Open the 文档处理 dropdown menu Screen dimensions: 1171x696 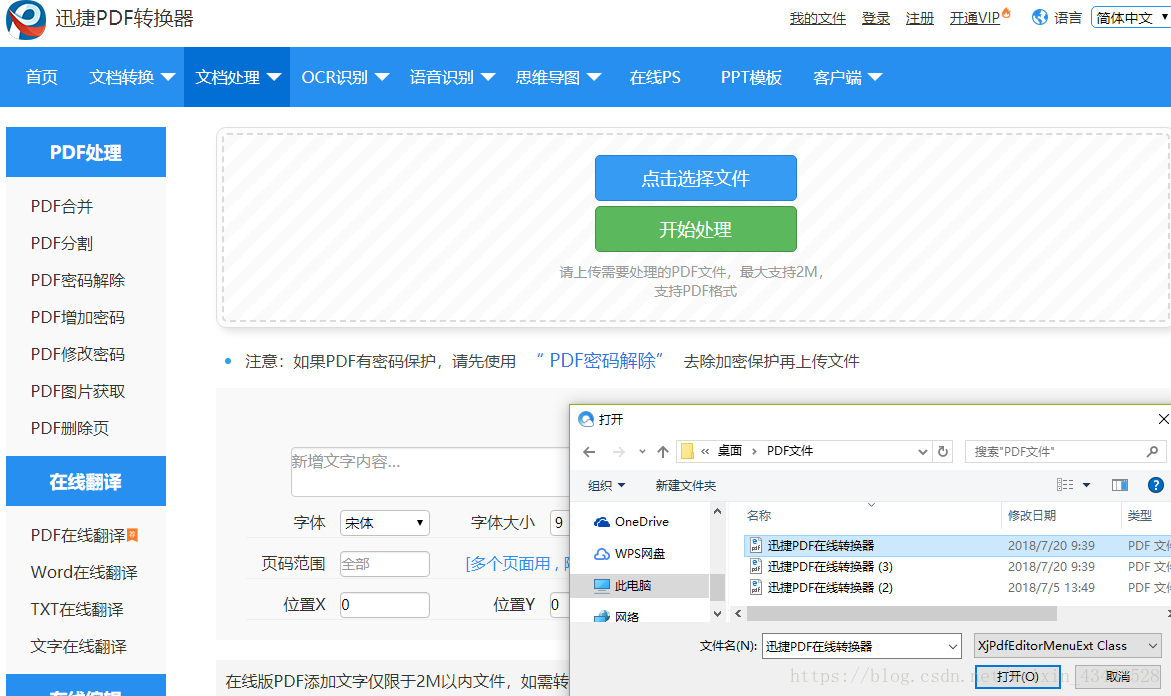tap(237, 77)
